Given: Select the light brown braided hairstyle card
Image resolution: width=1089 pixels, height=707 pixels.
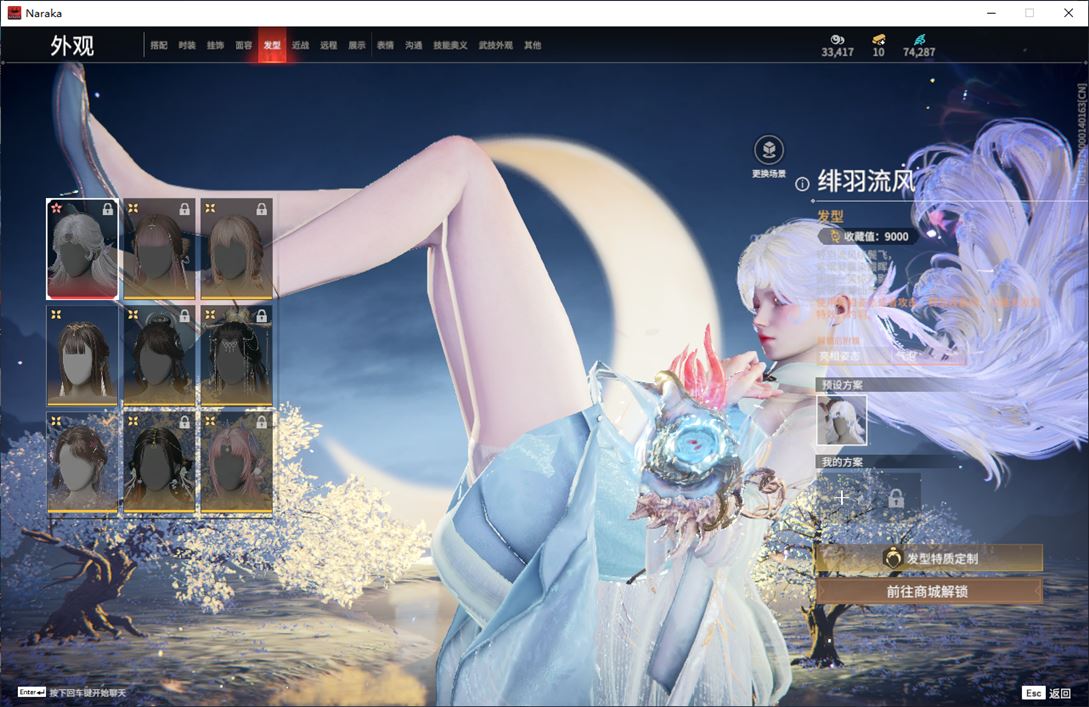Looking at the screenshot, I should tap(236, 249).
